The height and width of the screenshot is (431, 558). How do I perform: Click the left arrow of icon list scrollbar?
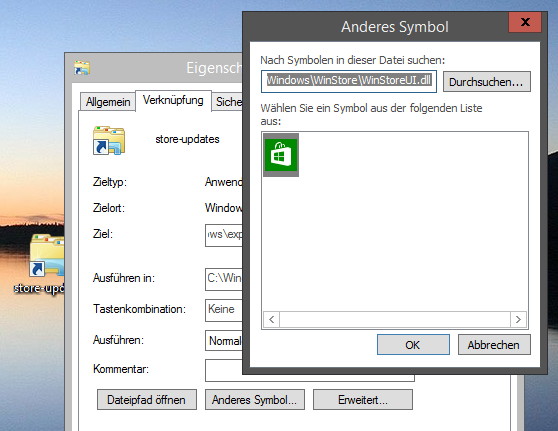click(272, 319)
